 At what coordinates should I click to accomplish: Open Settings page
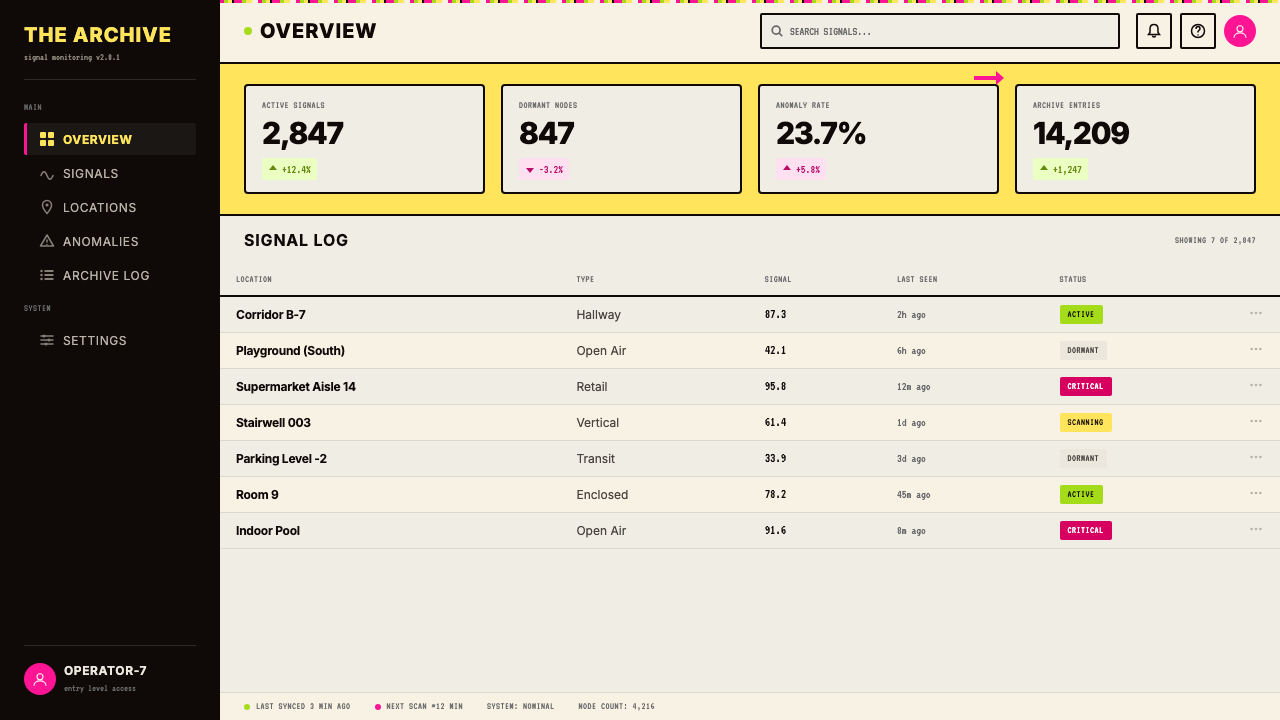[110, 340]
